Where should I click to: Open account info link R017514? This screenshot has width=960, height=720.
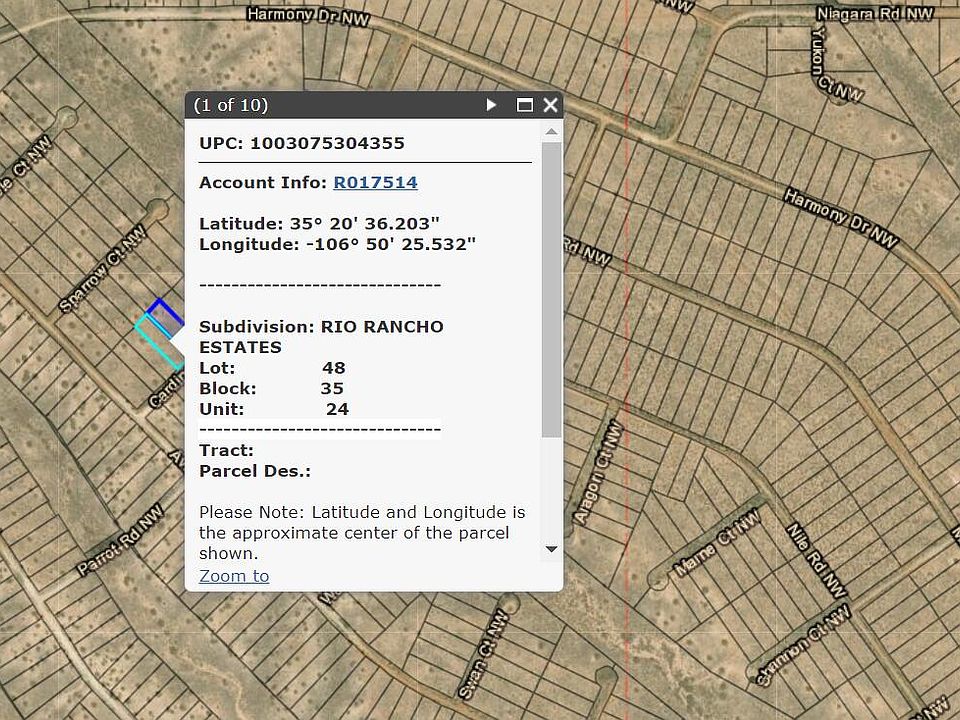[x=375, y=182]
